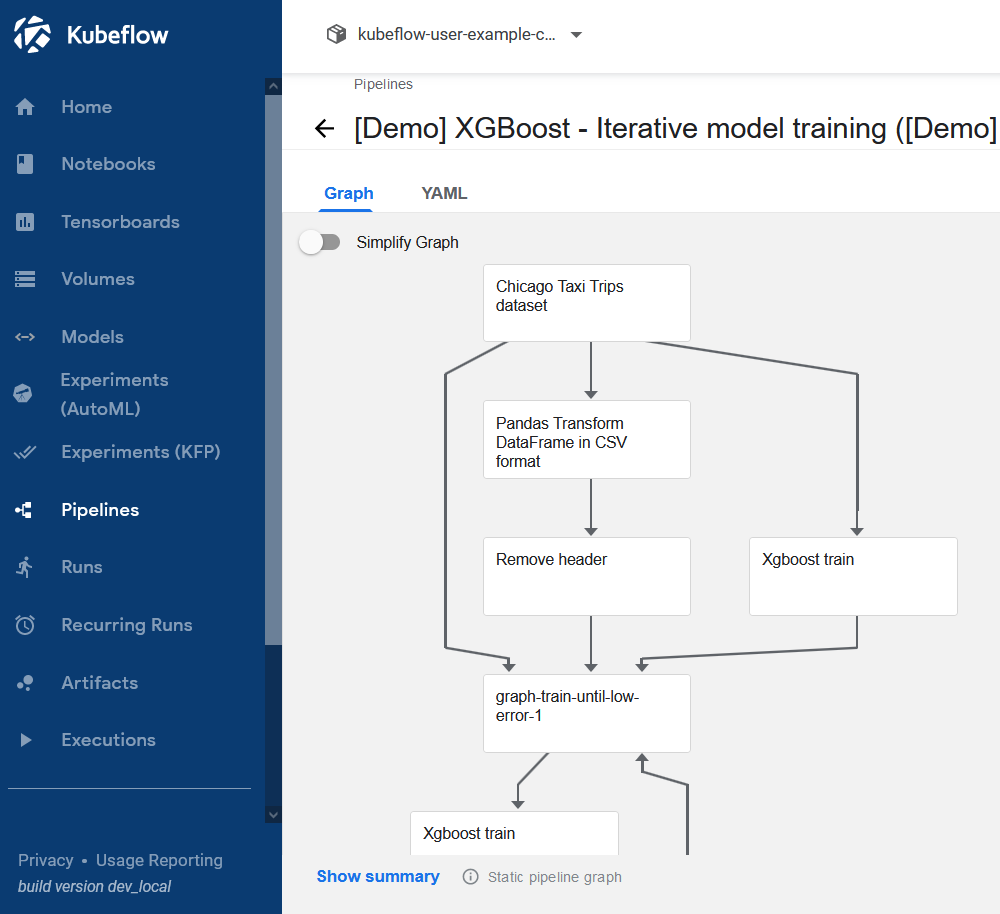Select the Artifacts sidebar icon
This screenshot has width=1000, height=914.
click(23, 682)
